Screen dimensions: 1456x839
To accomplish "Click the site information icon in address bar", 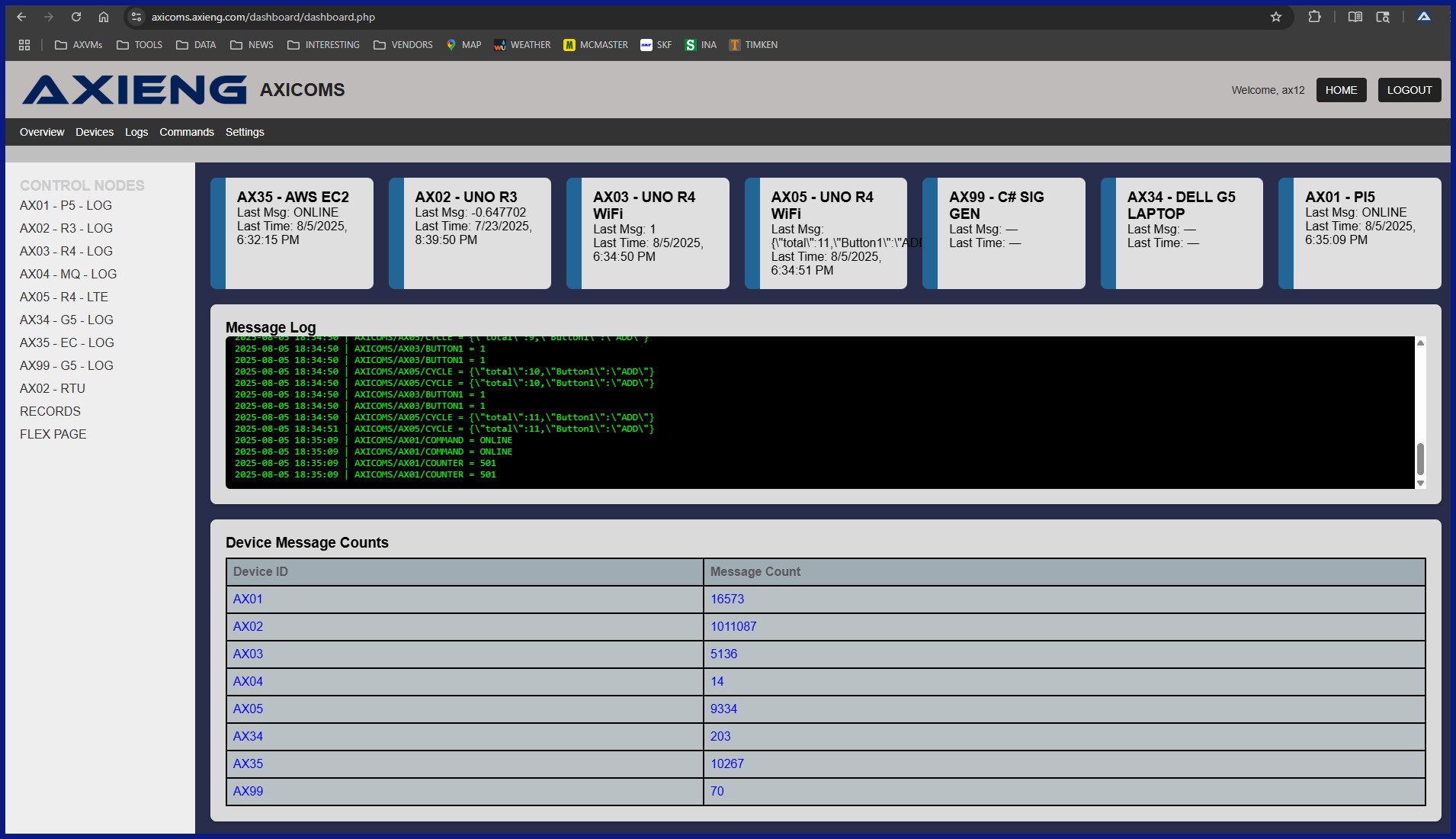I will (x=136, y=16).
